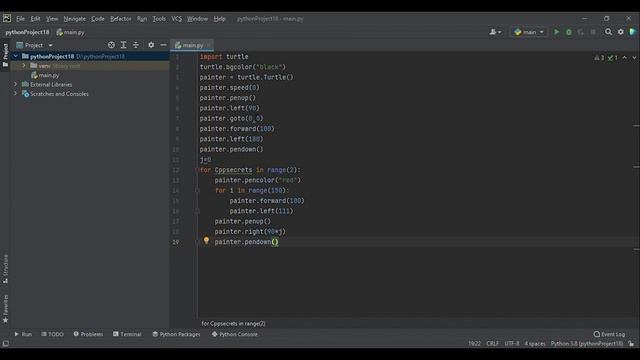Collapse the pythonProject18 root folder
Viewport: 640px width, 360px height.
(16, 56)
